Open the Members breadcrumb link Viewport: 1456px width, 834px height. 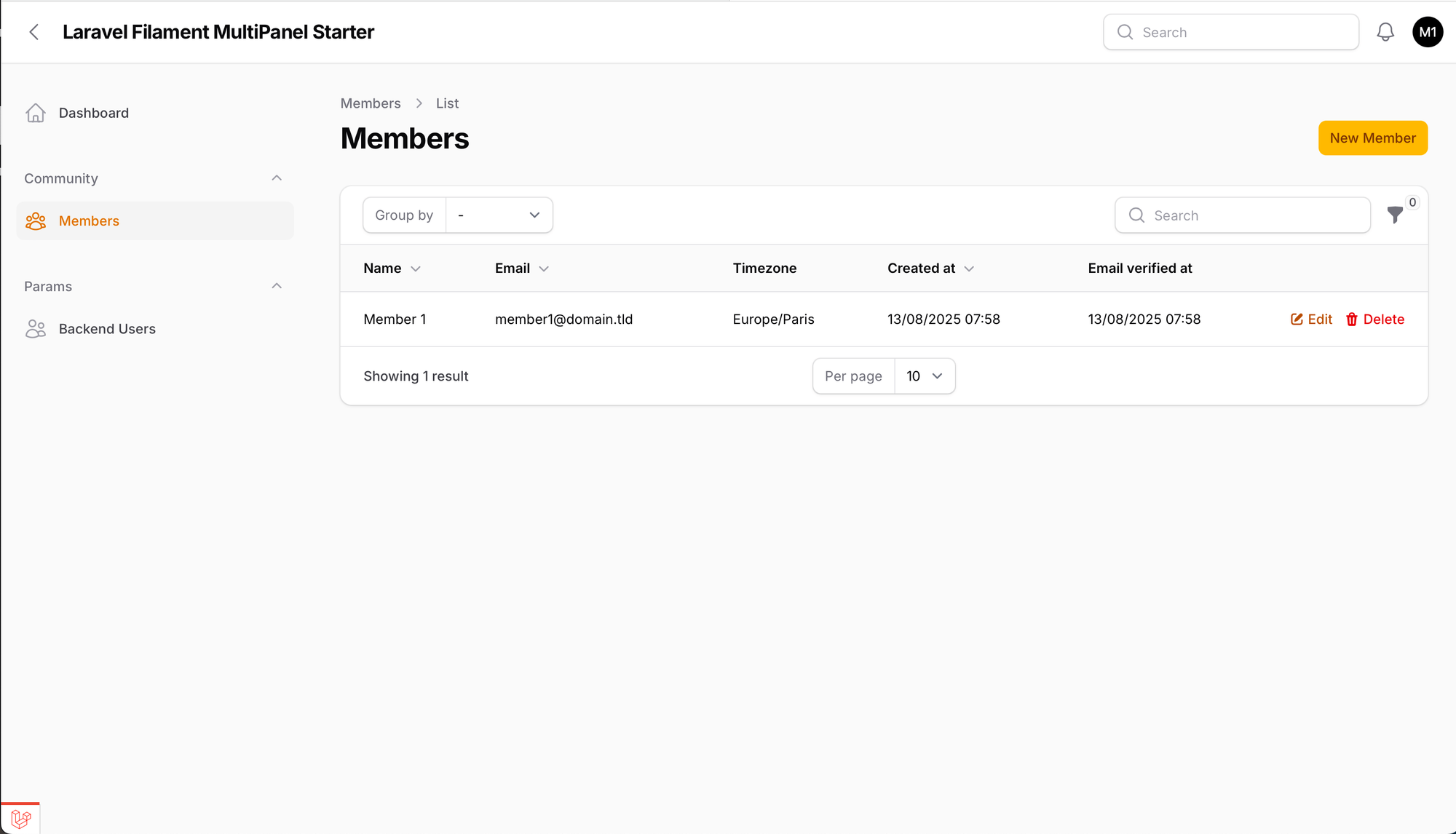(x=370, y=103)
